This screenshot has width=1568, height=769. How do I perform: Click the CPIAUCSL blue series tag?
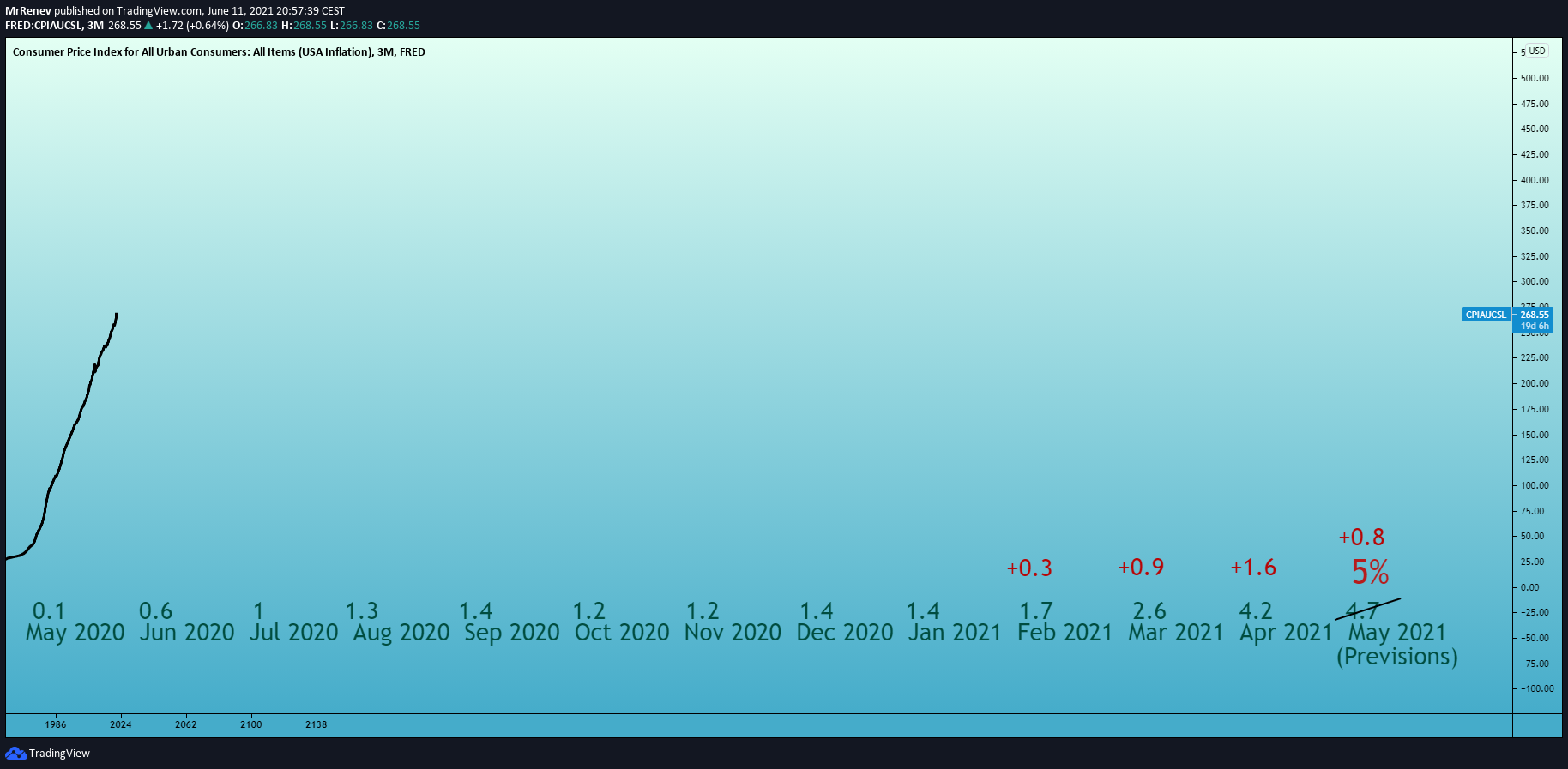(1486, 315)
